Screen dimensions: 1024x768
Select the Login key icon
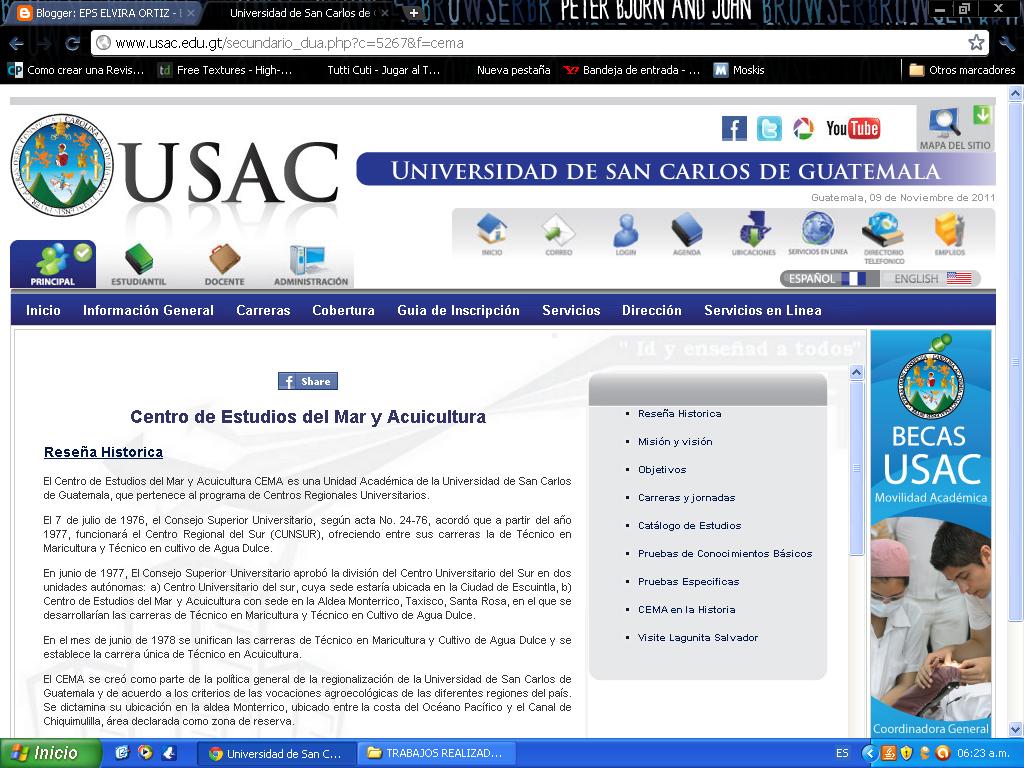pyautogui.click(x=625, y=232)
